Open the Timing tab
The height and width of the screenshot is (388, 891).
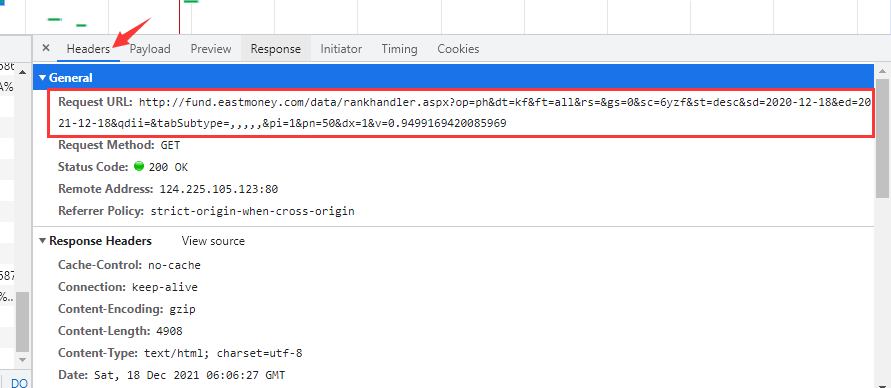tap(399, 49)
